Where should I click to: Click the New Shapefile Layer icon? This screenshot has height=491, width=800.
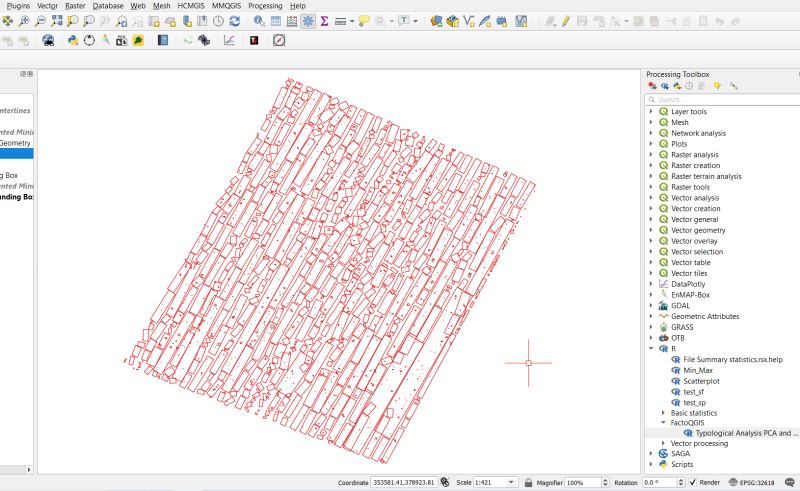coord(468,21)
